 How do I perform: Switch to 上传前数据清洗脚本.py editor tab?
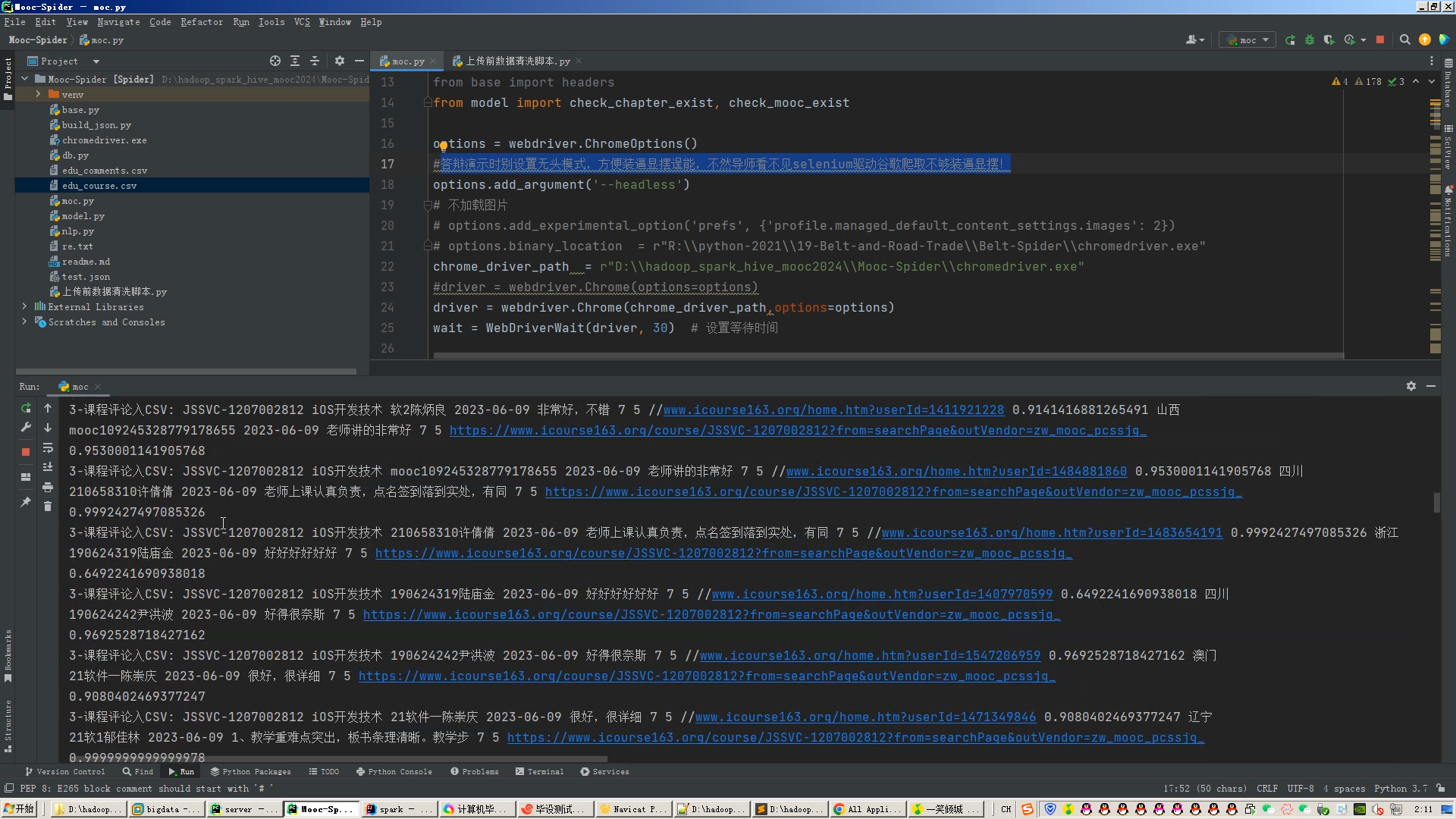517,61
